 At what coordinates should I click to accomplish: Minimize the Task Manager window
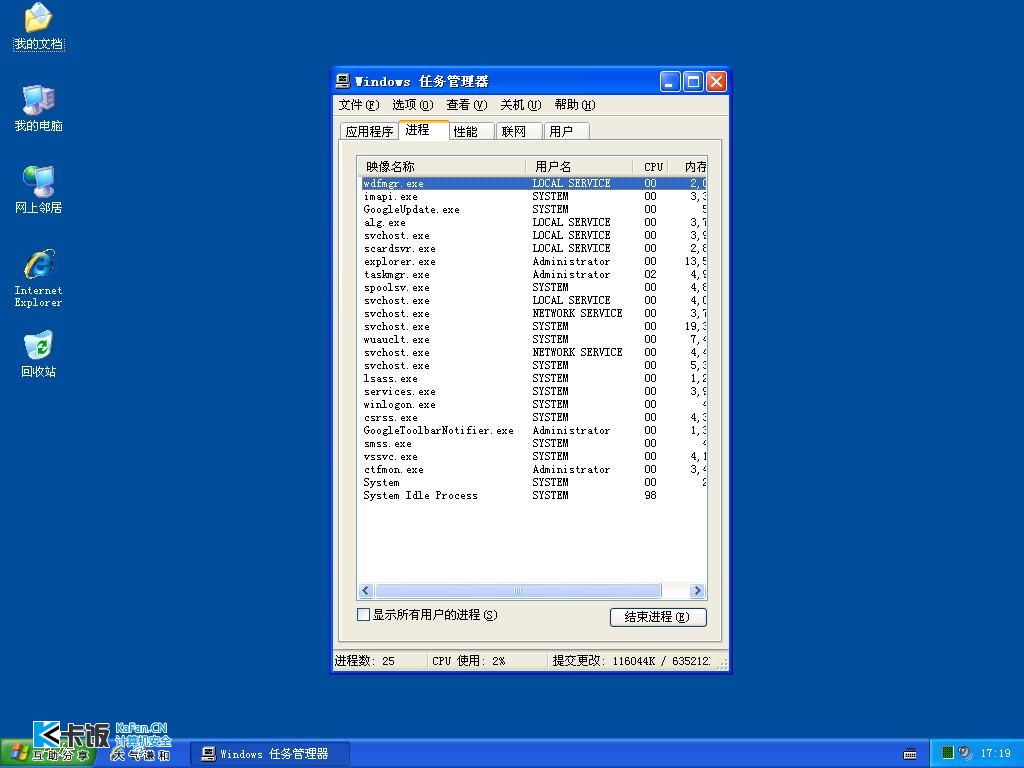[670, 82]
